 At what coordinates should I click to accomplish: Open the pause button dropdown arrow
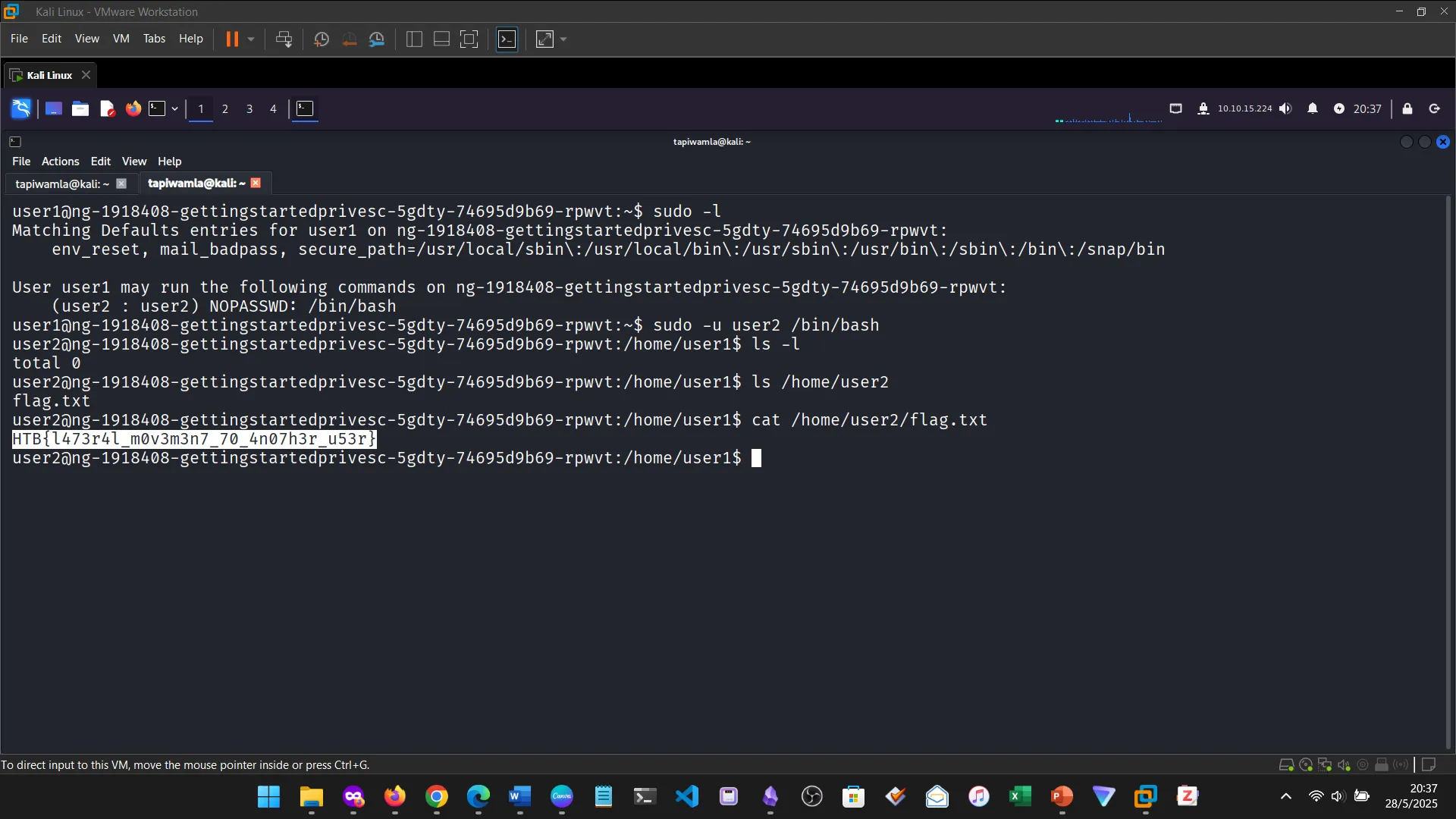pos(251,39)
